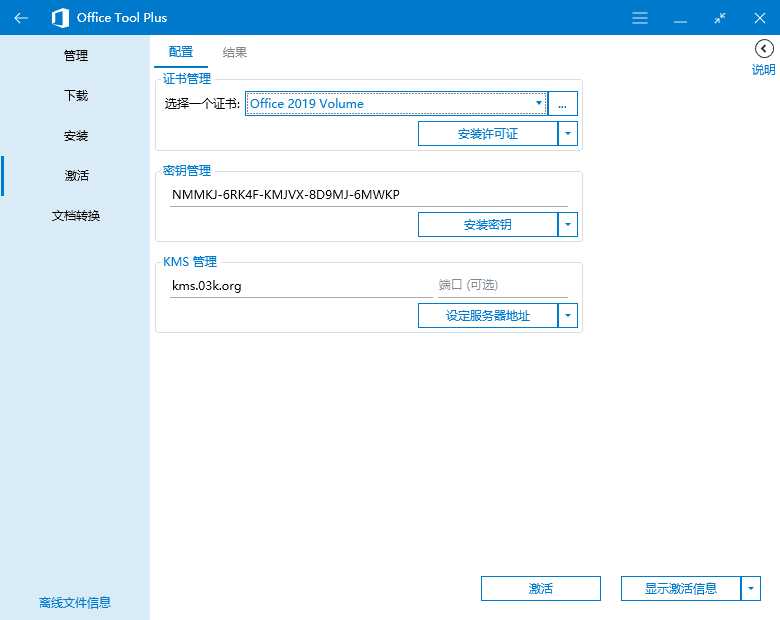780x620 pixels.
Task: Open the 离线文件信息 link
Action: coord(75,603)
